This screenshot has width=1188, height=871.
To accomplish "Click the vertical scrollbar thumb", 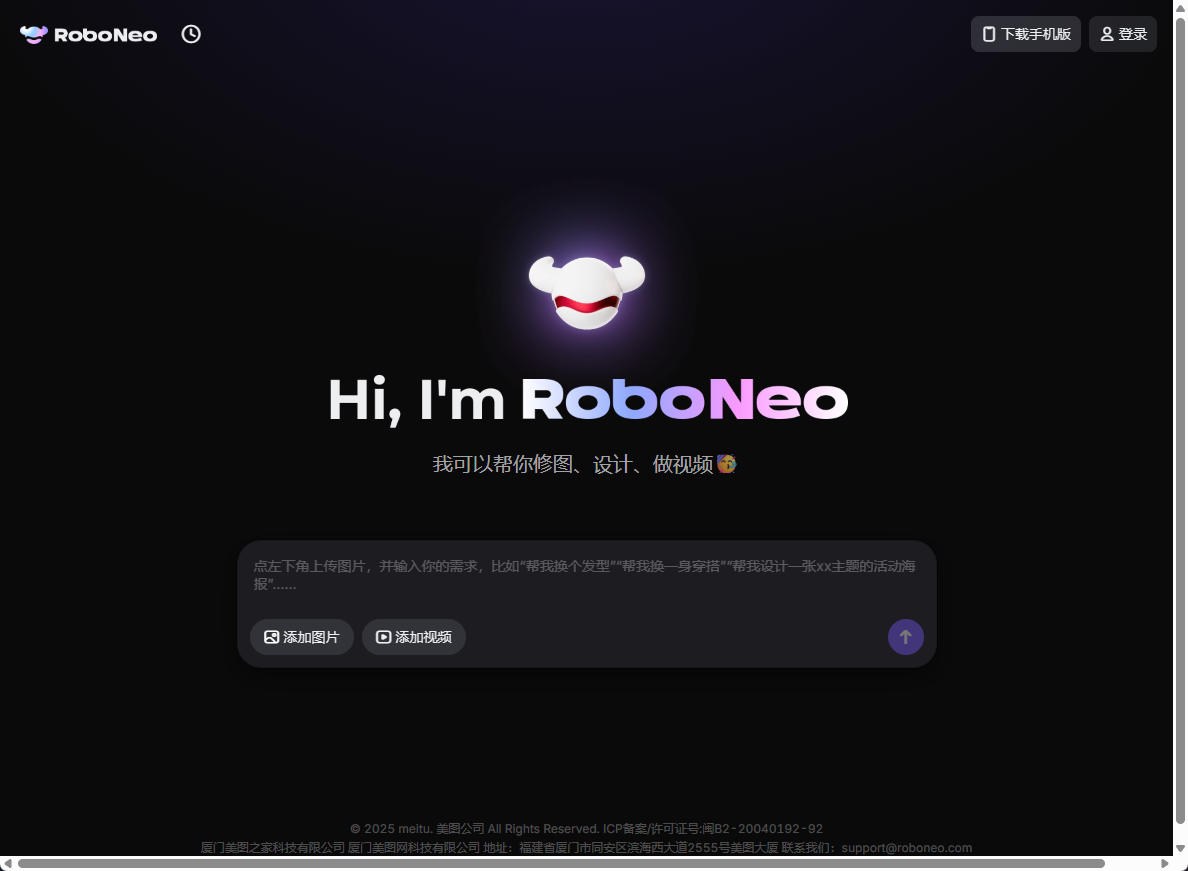I will coord(1180,420).
